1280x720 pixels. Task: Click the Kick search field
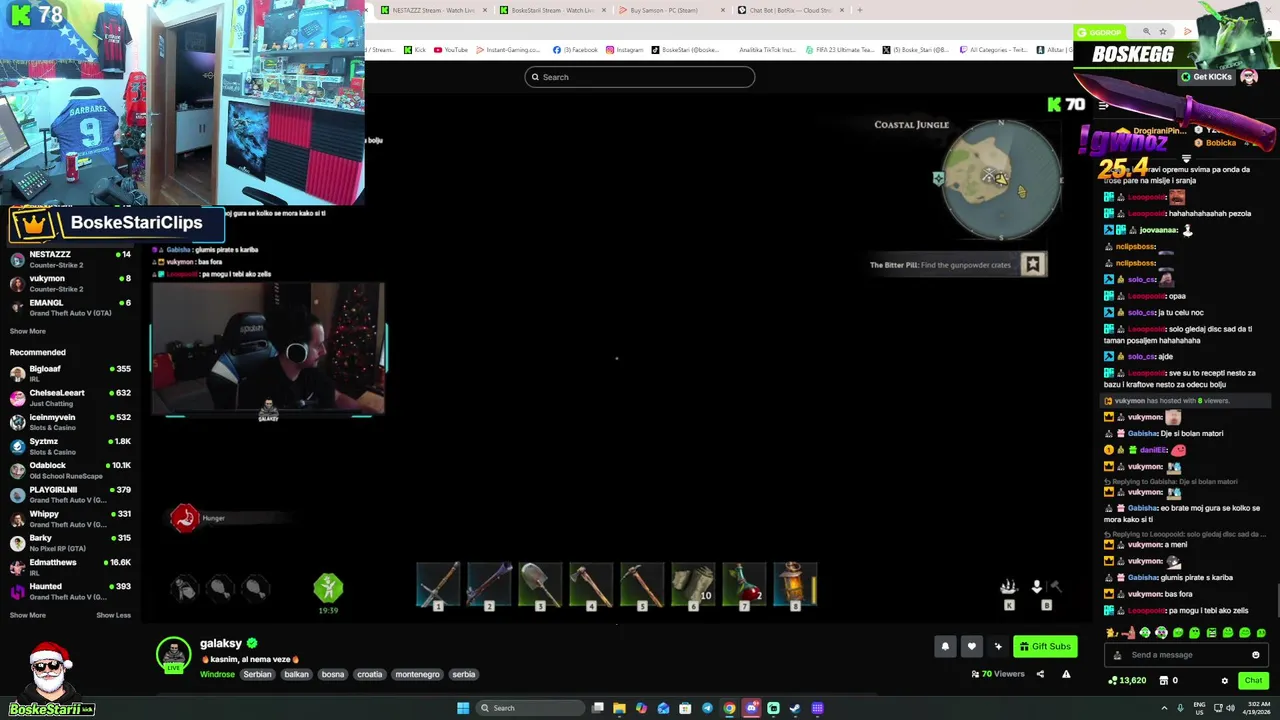[x=640, y=77]
